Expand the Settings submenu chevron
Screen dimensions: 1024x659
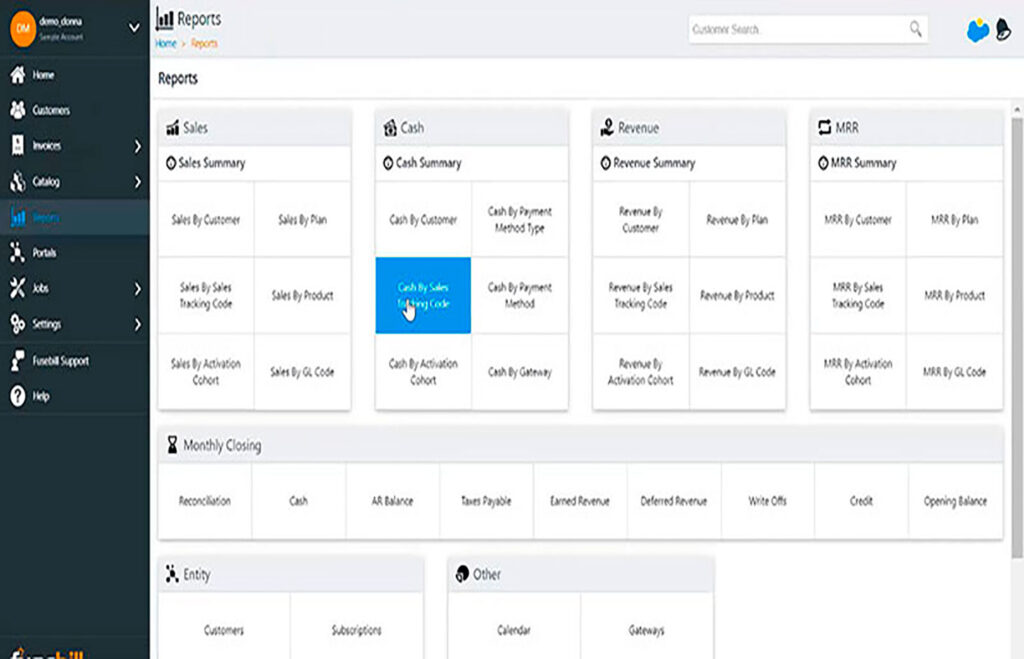click(137, 324)
